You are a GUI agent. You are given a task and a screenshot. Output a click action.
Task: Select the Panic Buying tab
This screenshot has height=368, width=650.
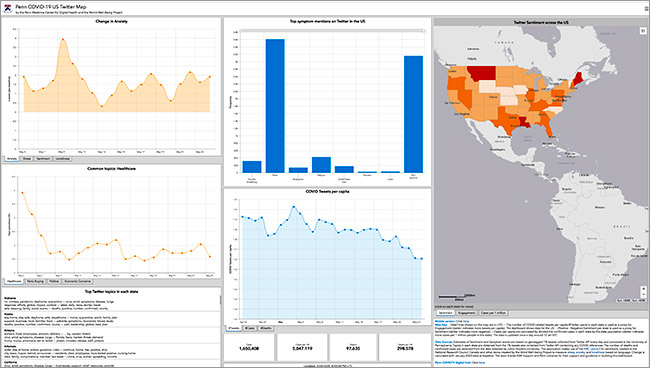click(x=35, y=281)
